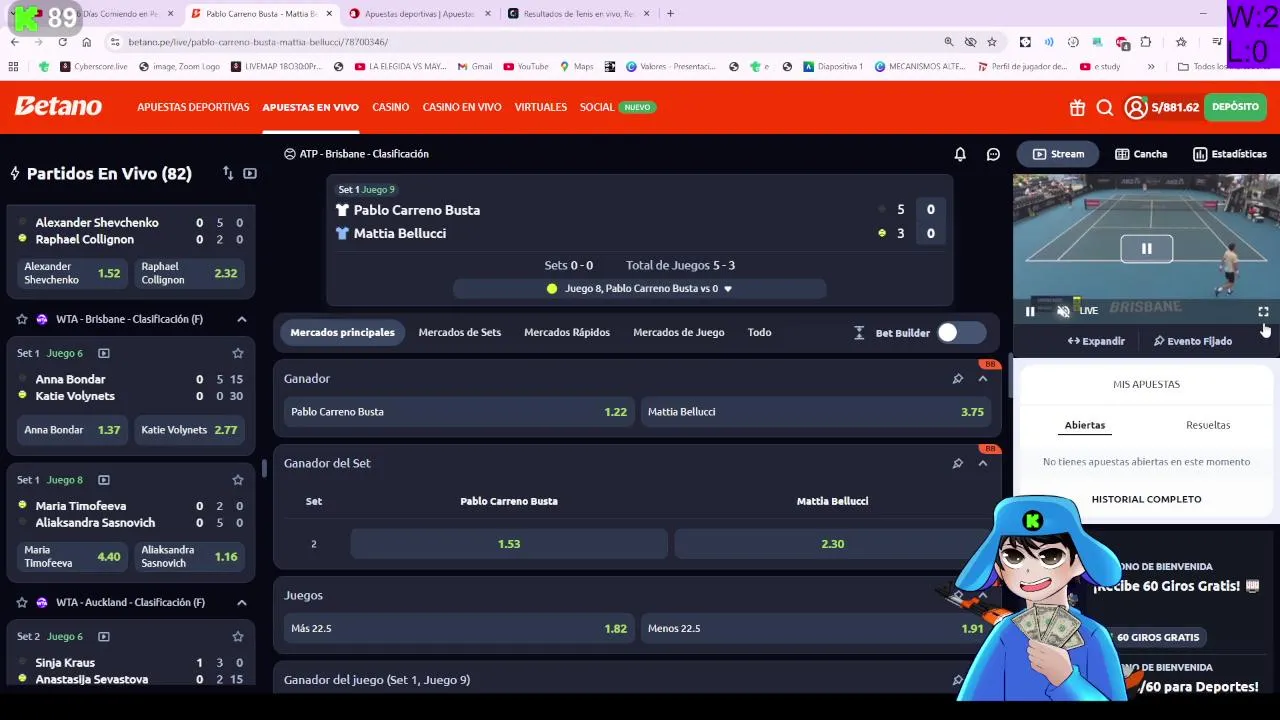Screen dimensions: 1280x720
Task: Mute toggle on the live stream
Action: tap(1063, 311)
